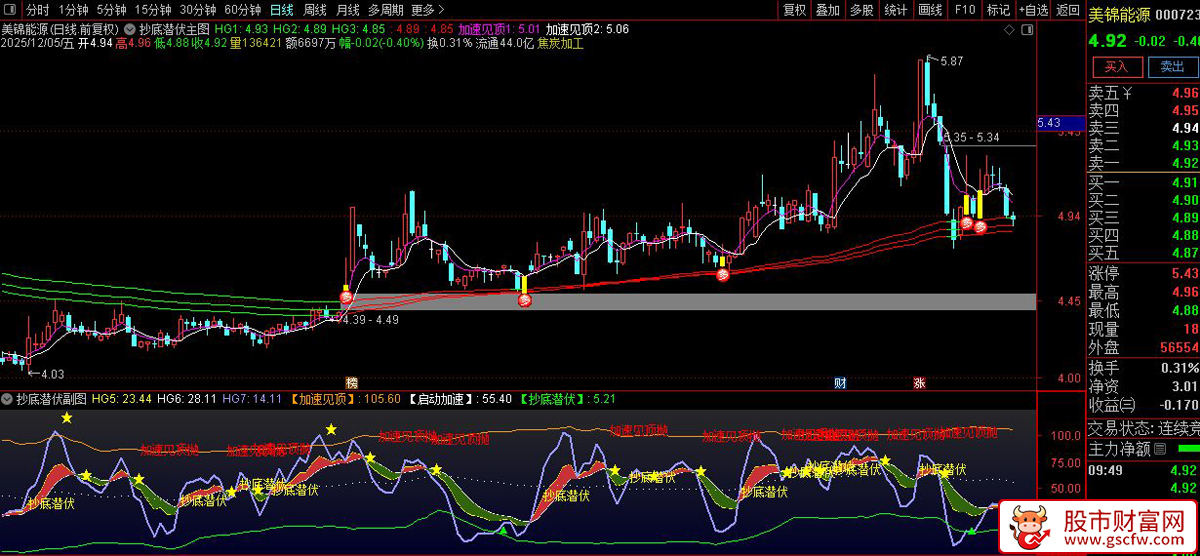This screenshot has width=1200, height=556.
Task: Add stock via +自选 button
Action: (1031, 10)
